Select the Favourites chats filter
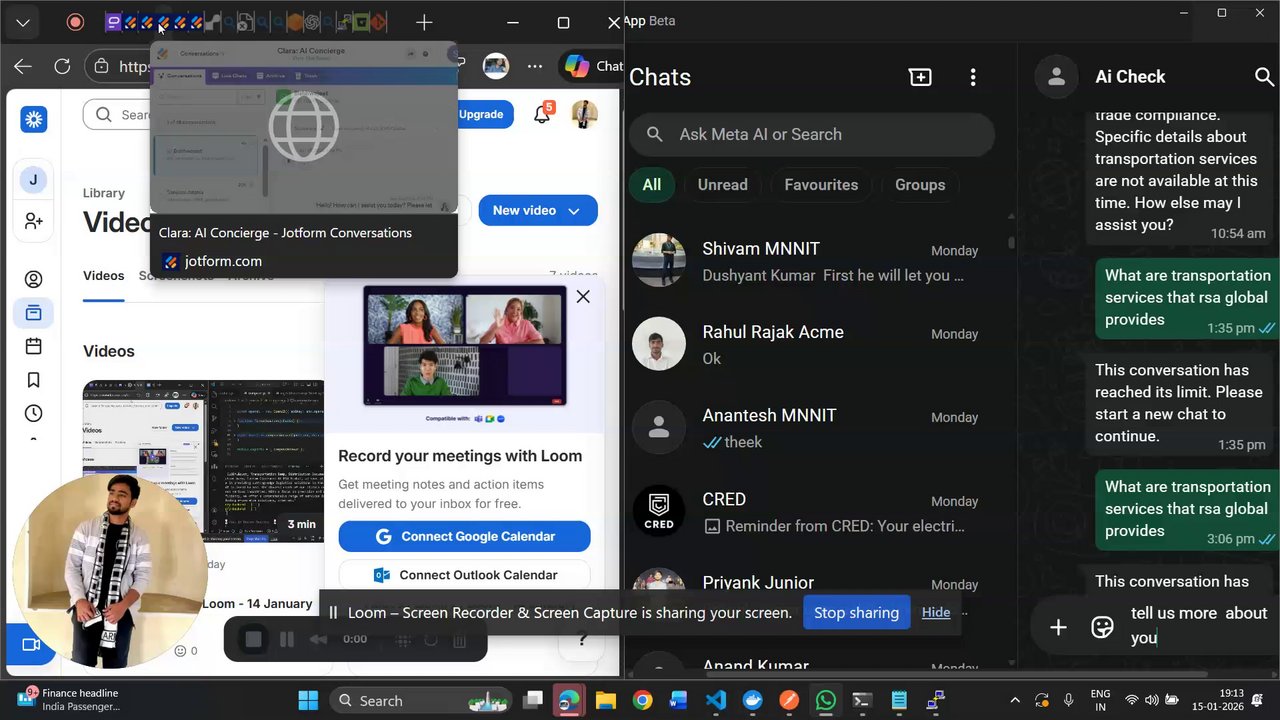This screenshot has width=1280, height=720. [x=821, y=185]
